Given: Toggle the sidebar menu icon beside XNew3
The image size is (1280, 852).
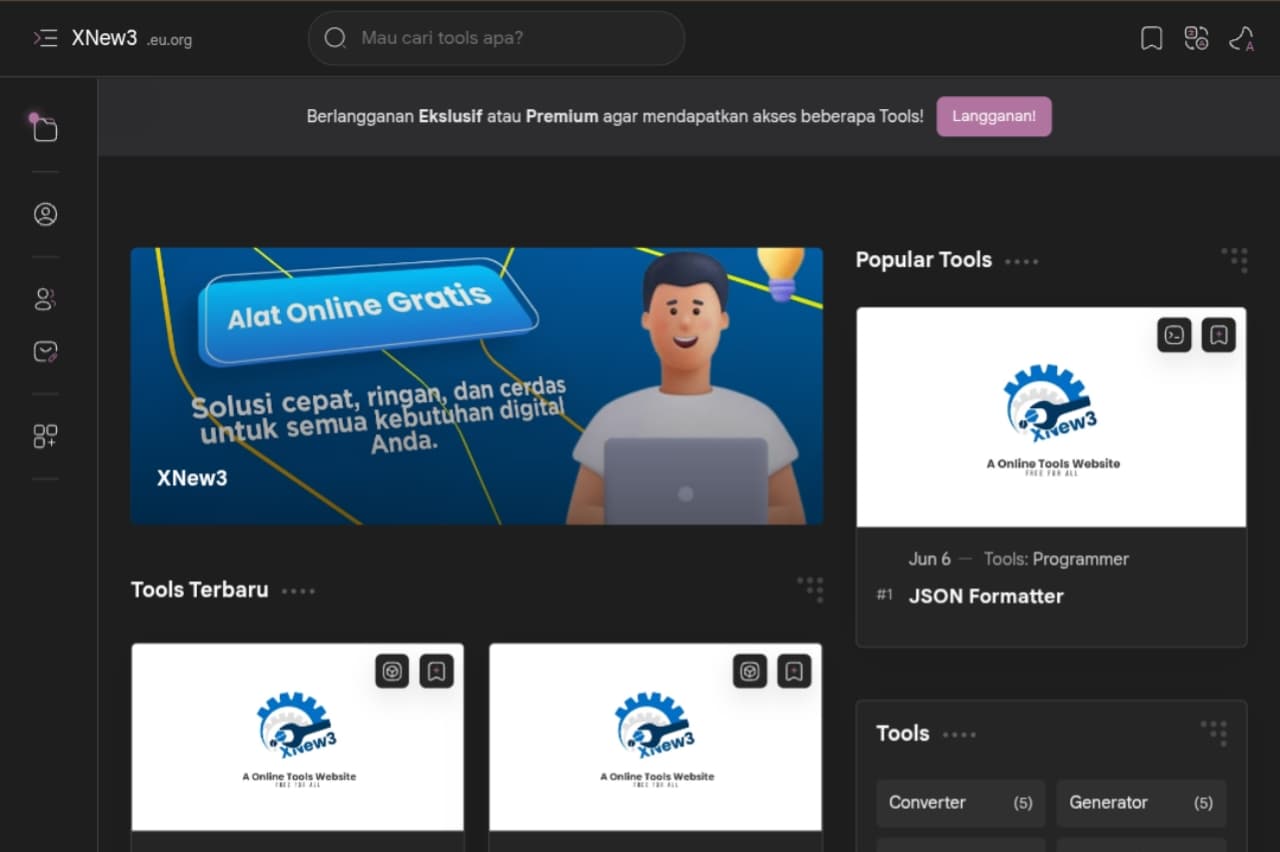Looking at the screenshot, I should [45, 38].
